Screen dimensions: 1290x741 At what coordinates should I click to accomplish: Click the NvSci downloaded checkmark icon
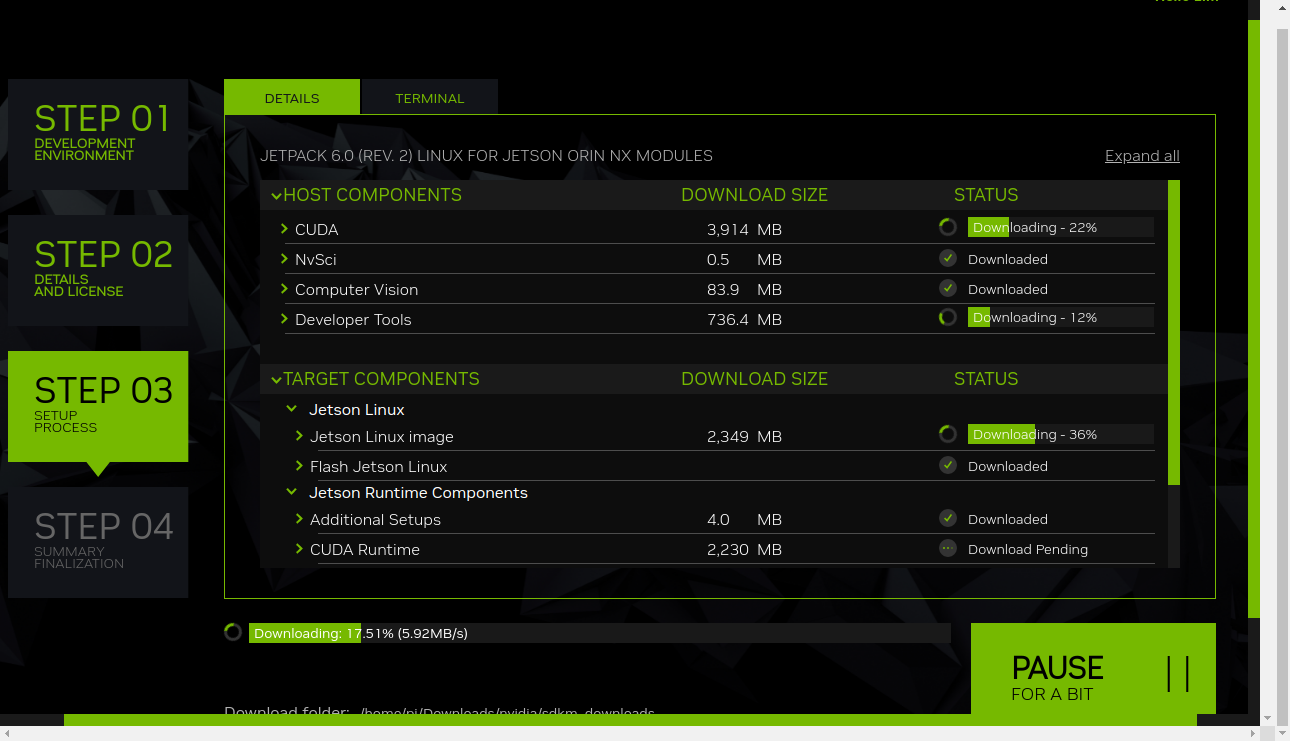pos(948,258)
